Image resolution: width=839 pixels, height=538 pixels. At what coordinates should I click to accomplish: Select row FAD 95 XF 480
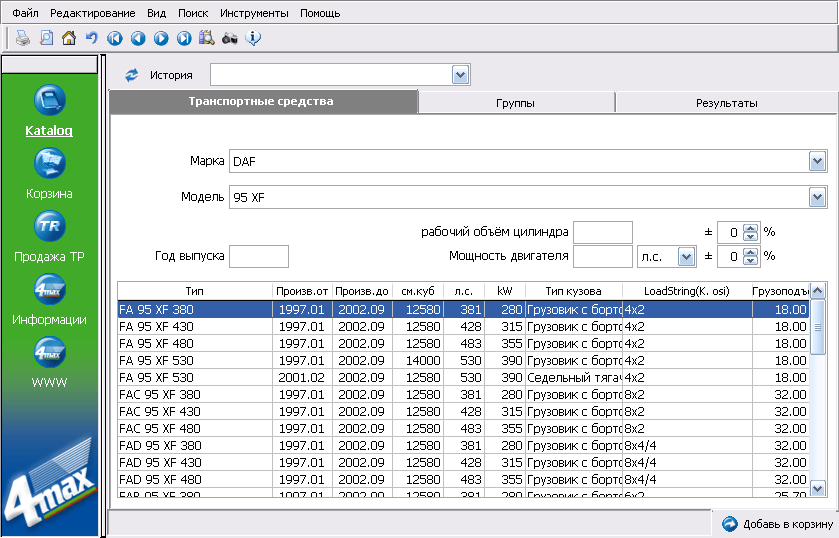pyautogui.click(x=463, y=480)
